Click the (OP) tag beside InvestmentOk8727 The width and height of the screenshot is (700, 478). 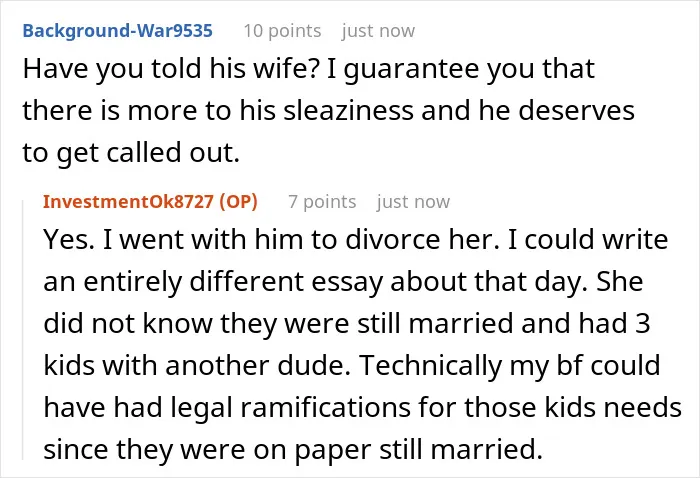(238, 202)
